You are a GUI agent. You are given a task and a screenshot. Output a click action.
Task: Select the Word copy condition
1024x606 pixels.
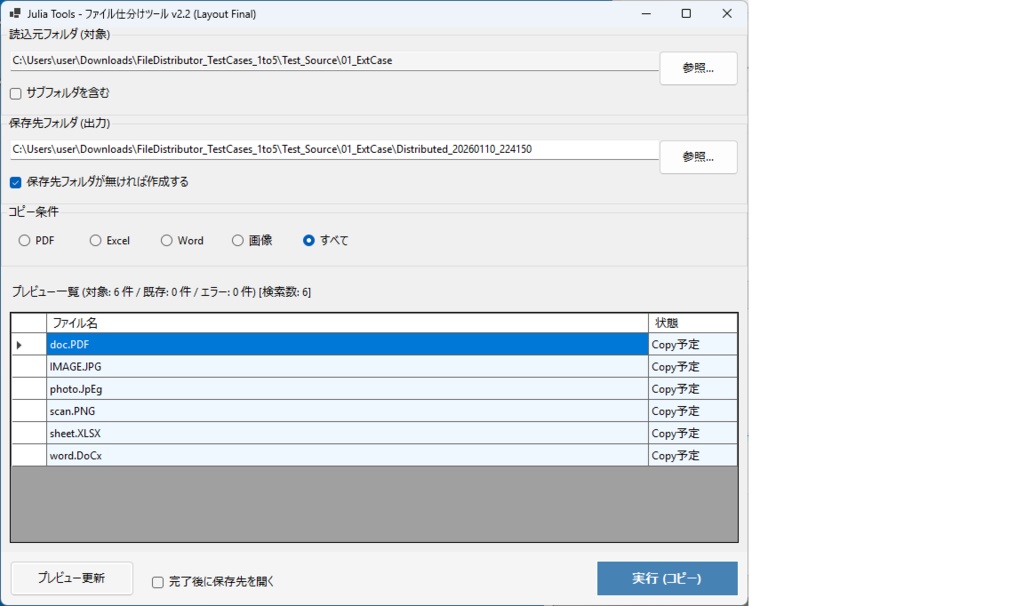[x=166, y=240]
